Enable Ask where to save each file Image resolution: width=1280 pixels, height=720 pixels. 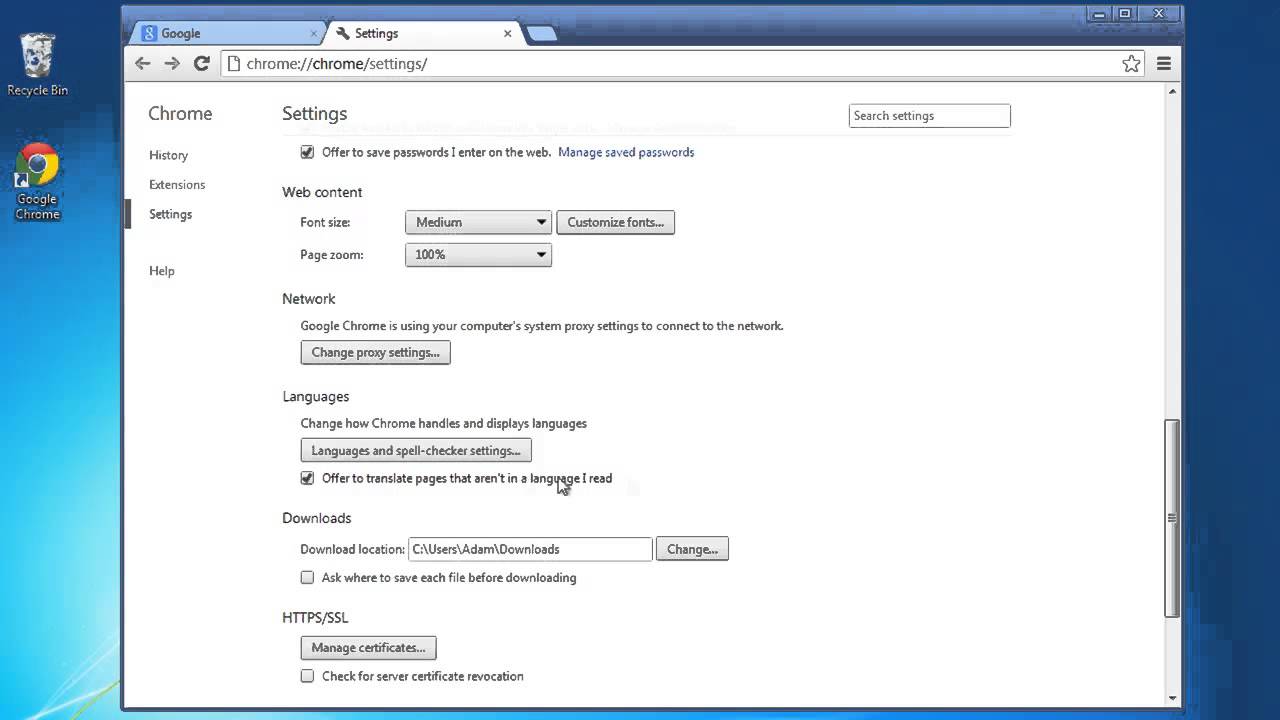click(307, 577)
